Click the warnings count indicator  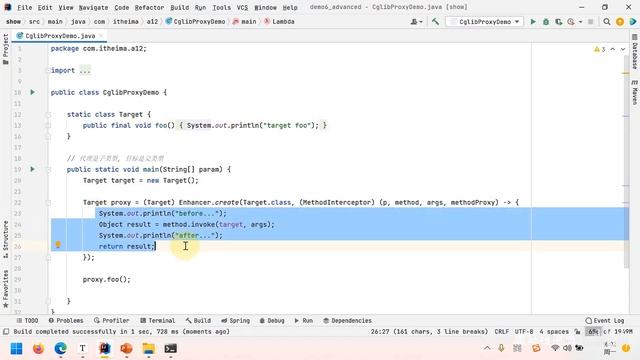click(600, 49)
